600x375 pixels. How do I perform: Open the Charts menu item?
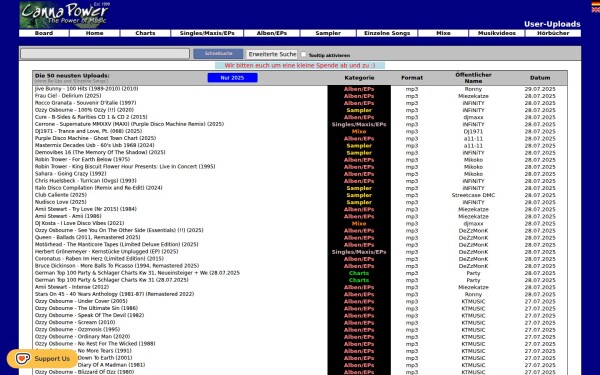point(145,33)
